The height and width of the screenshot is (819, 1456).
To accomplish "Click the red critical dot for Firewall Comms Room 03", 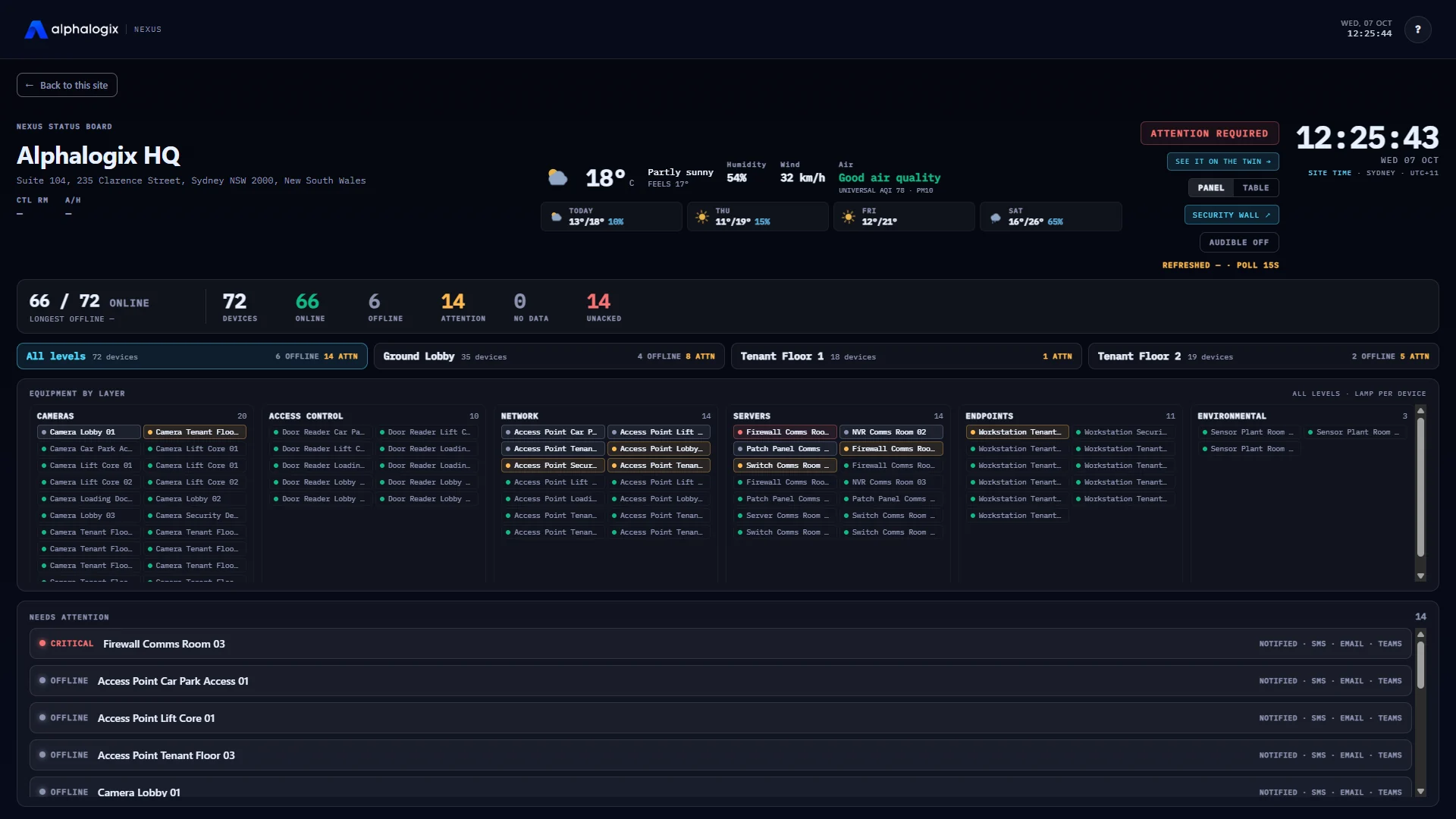I will pyautogui.click(x=42, y=643).
